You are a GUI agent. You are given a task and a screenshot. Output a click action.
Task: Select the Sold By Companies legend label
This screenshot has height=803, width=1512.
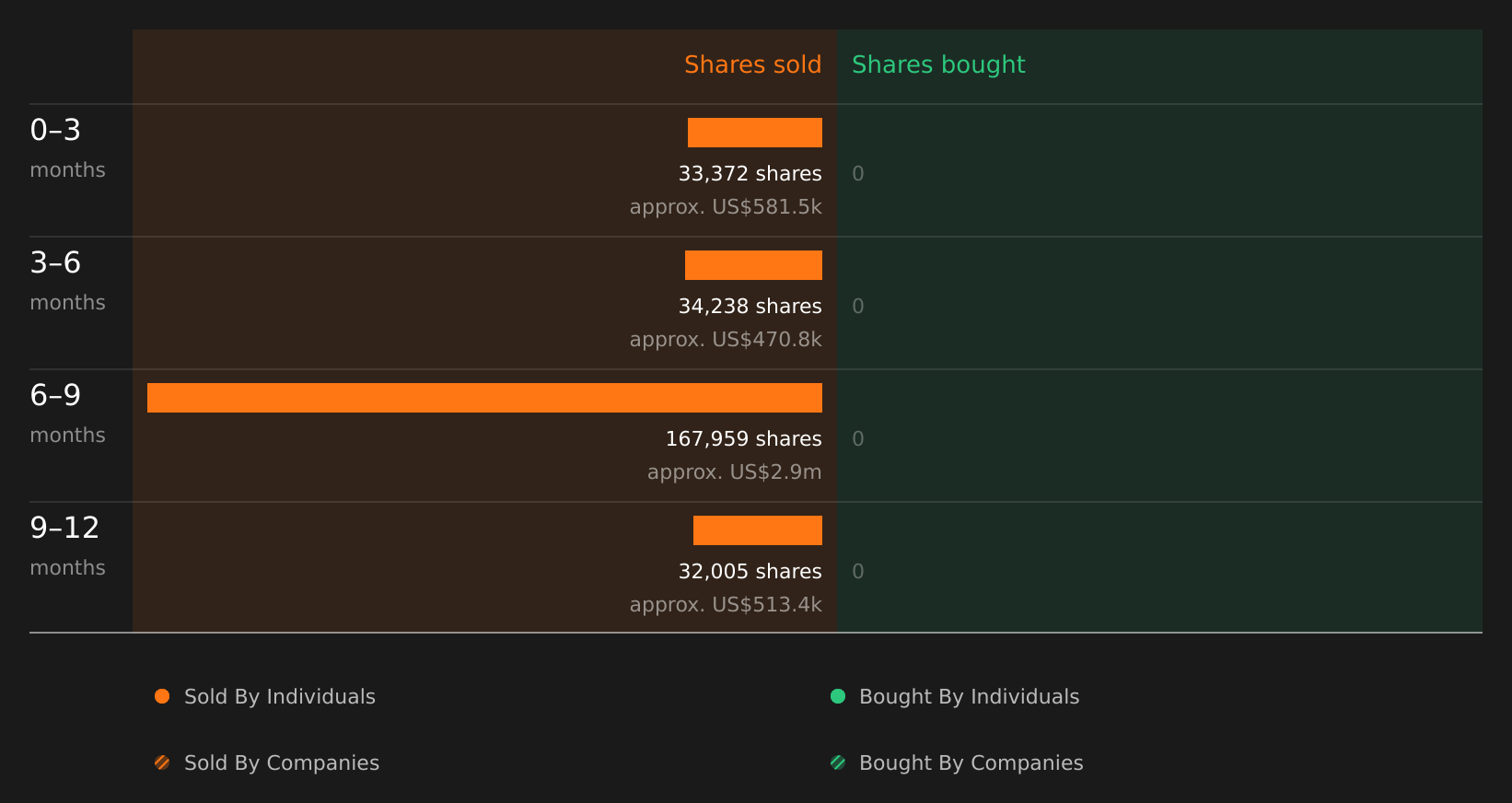(x=282, y=763)
